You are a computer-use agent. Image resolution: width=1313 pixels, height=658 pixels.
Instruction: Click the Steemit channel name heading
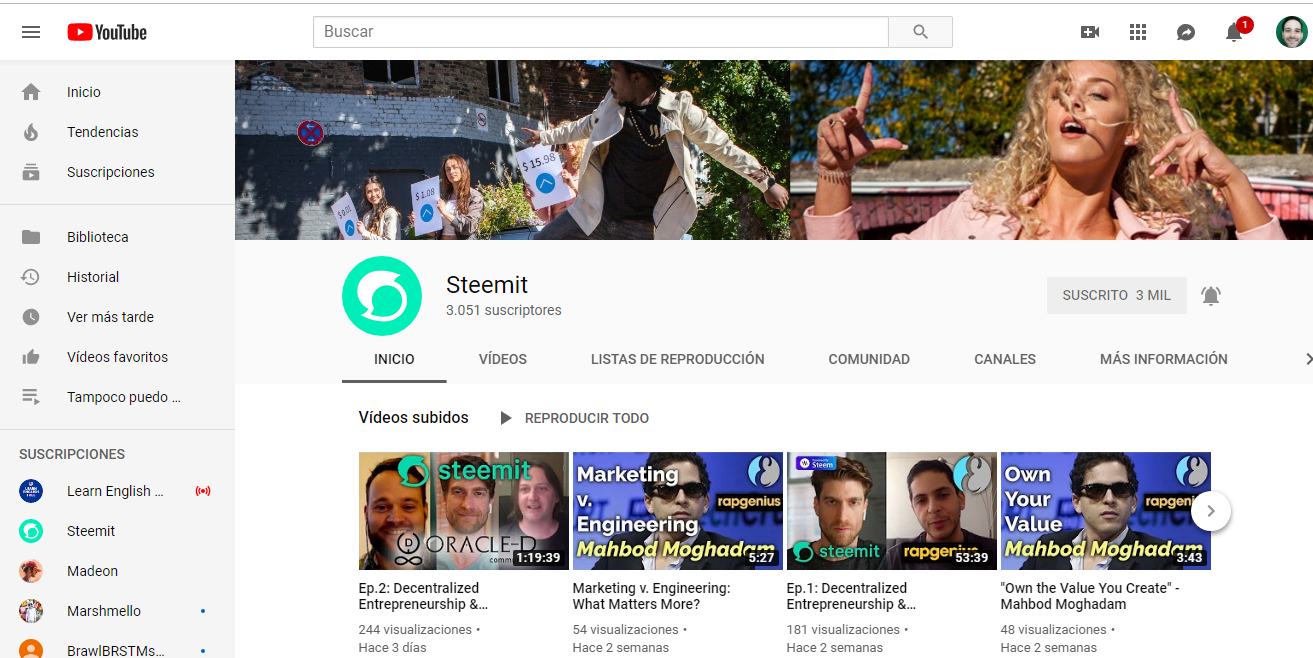pos(487,285)
